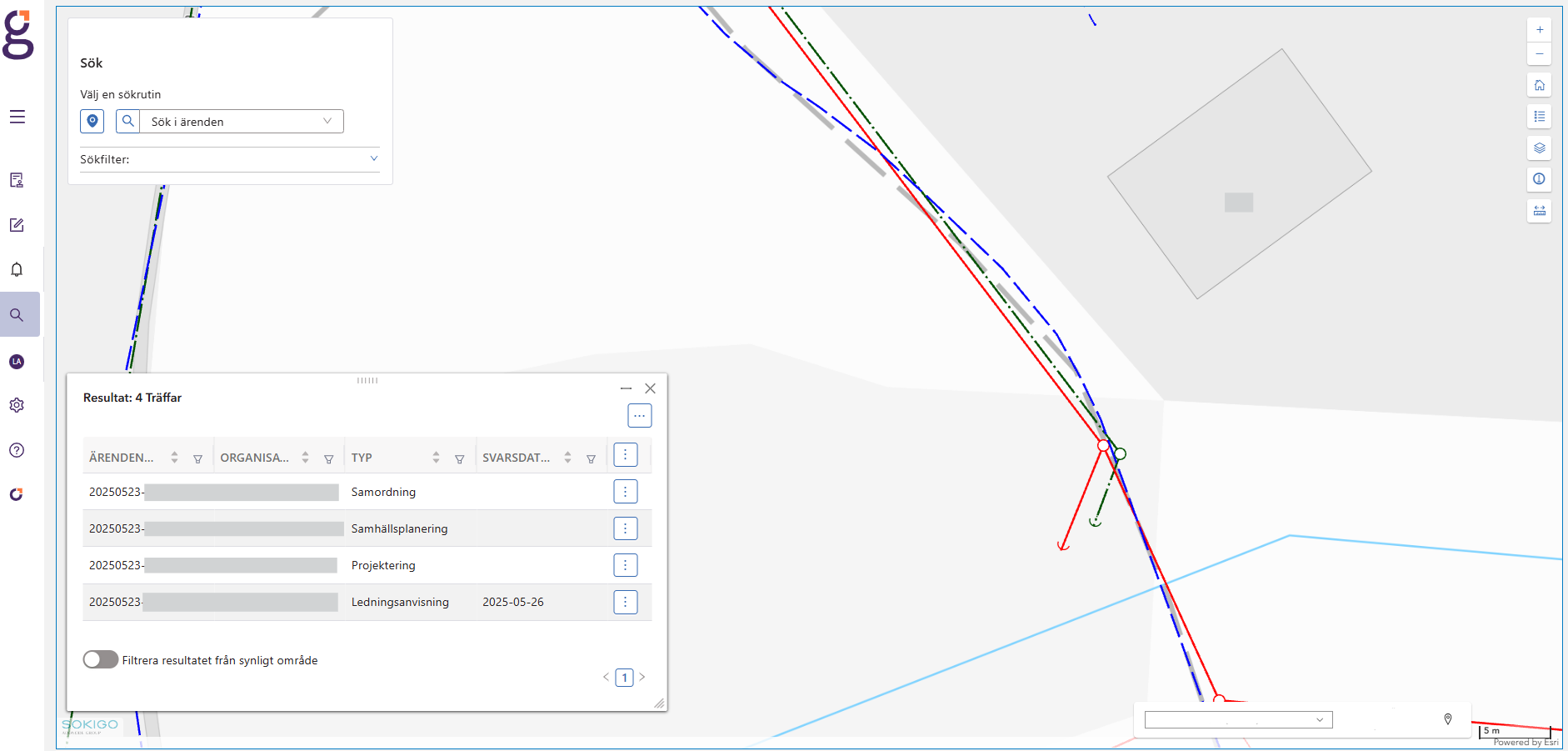Return map to home extent
Screen dimensions: 1568x751
[1539, 85]
